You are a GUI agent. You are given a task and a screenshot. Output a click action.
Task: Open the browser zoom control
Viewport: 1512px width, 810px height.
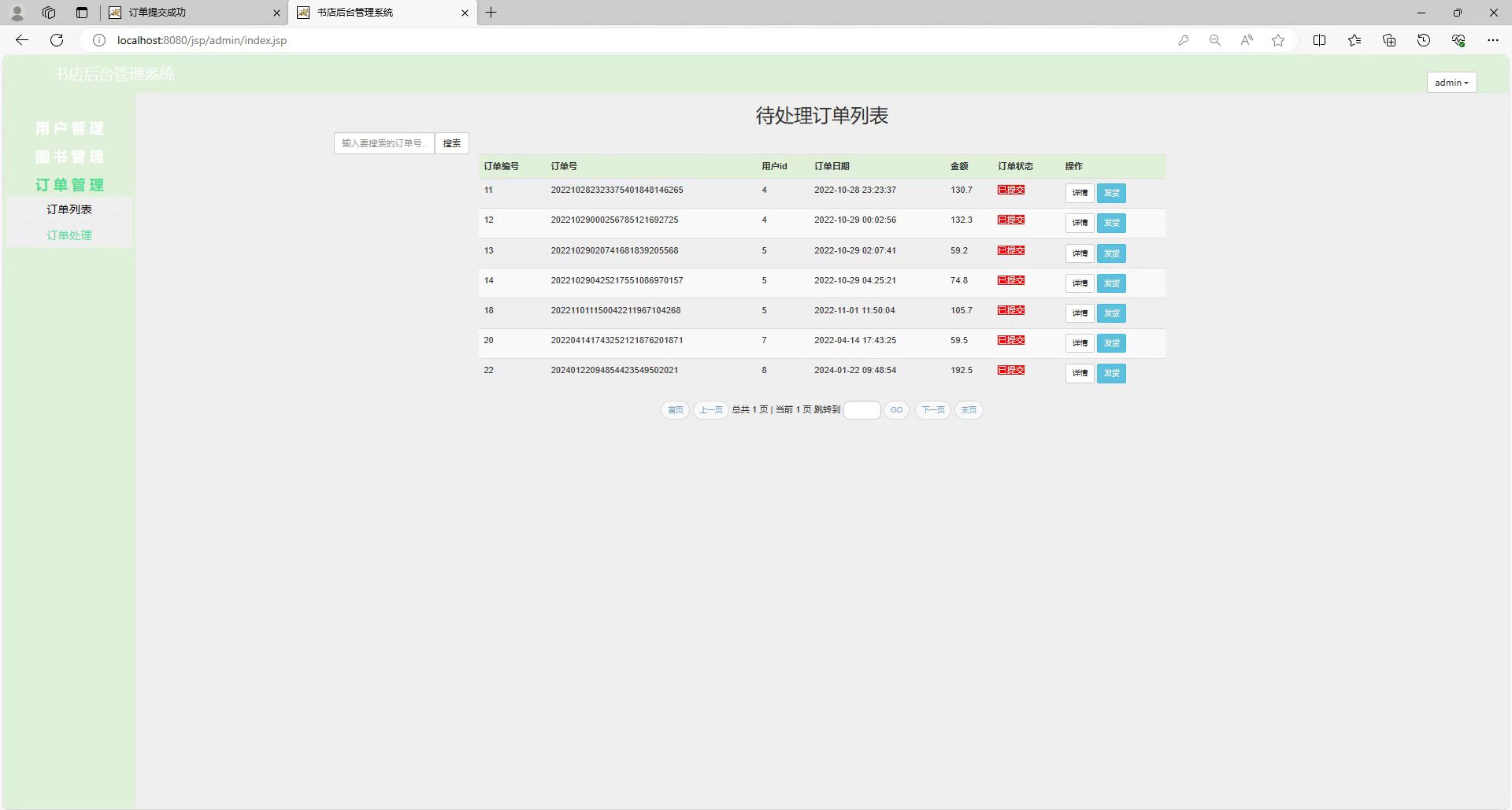click(x=1215, y=40)
